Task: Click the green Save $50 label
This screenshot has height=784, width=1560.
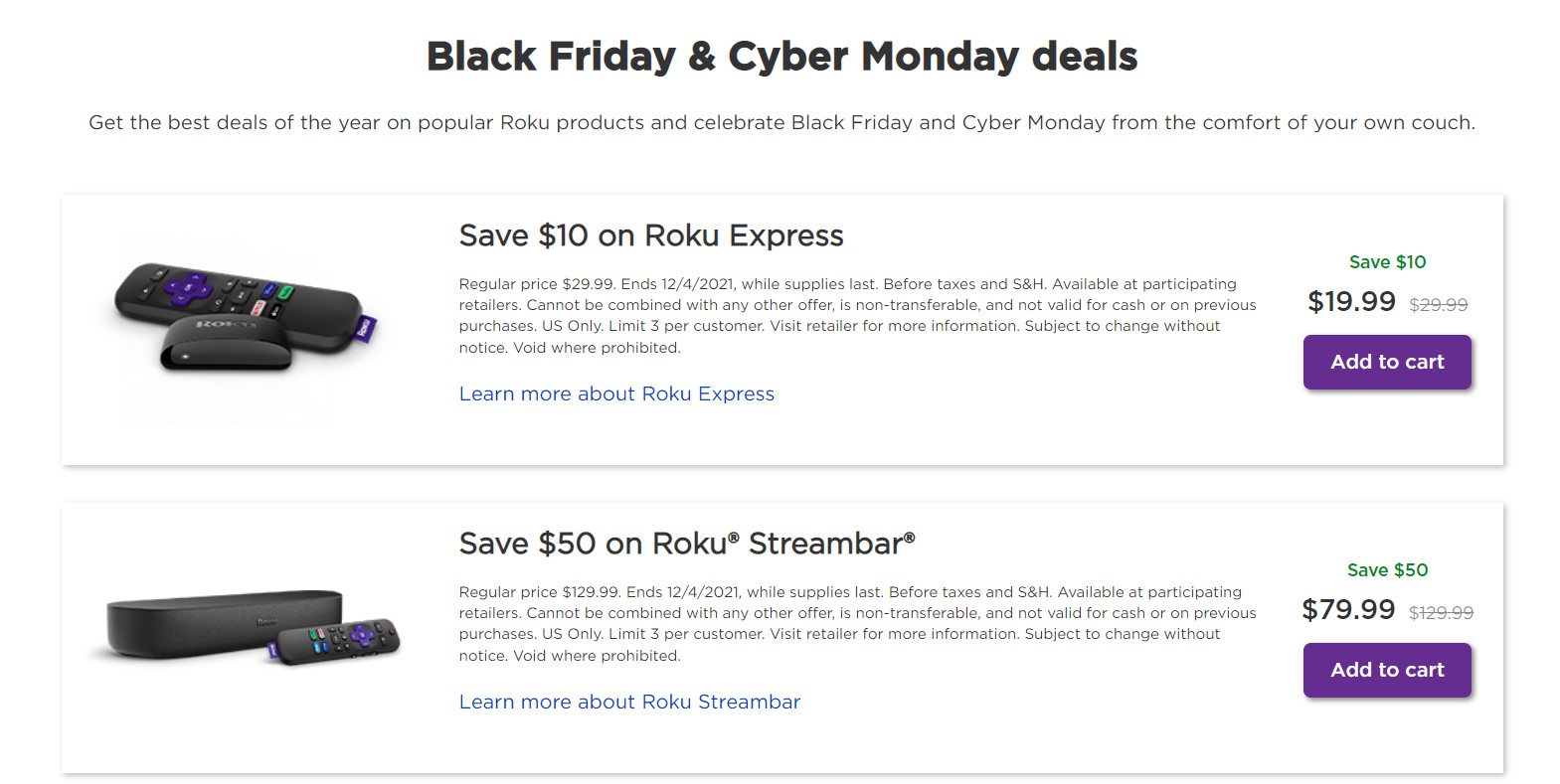Action: pos(1387,570)
